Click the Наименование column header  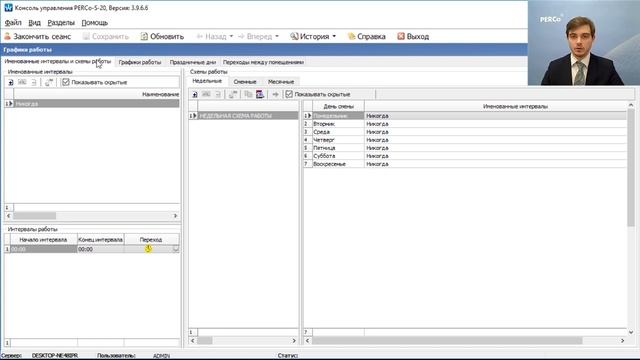click(x=96, y=94)
